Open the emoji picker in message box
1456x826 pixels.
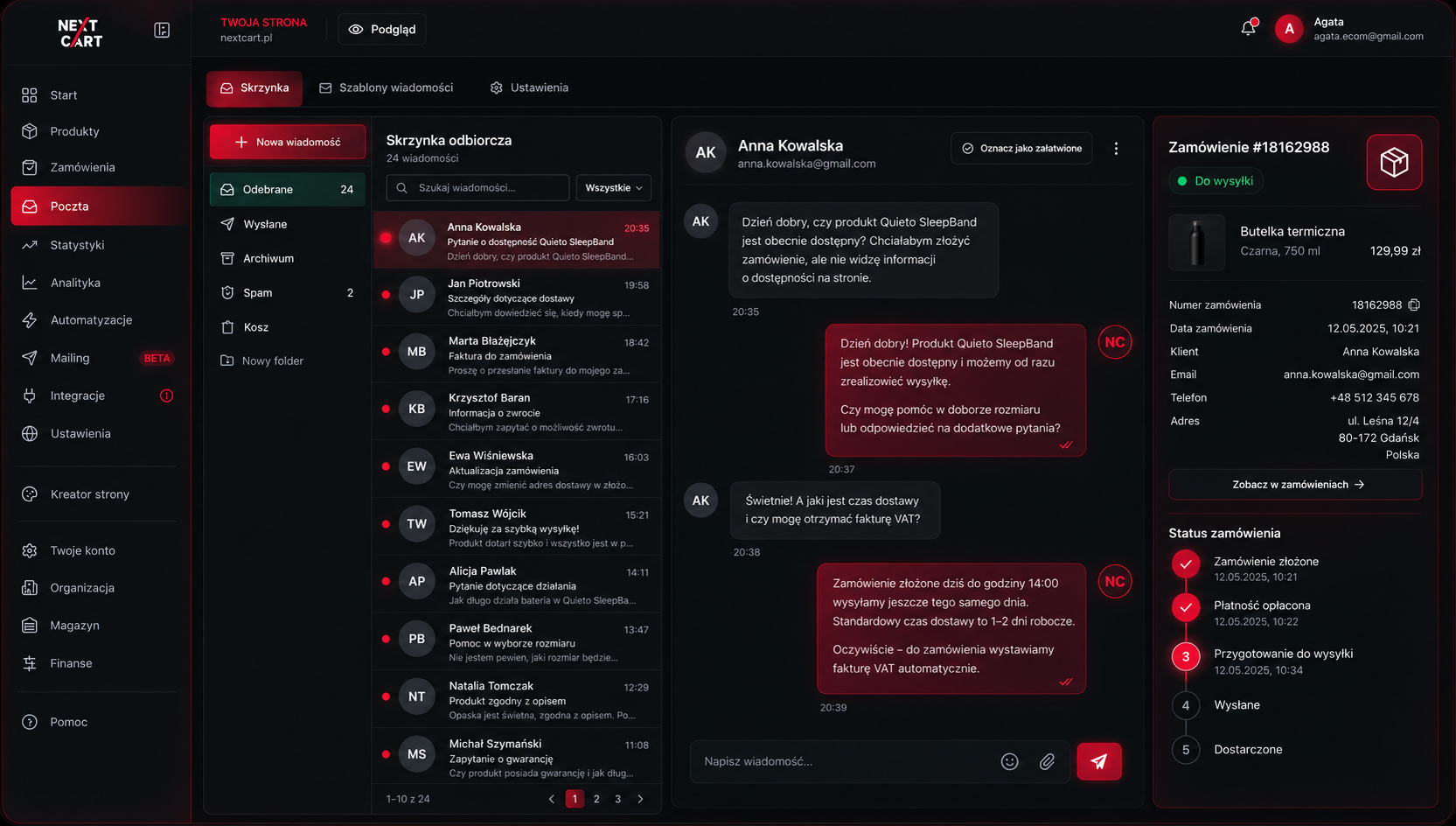click(1009, 761)
